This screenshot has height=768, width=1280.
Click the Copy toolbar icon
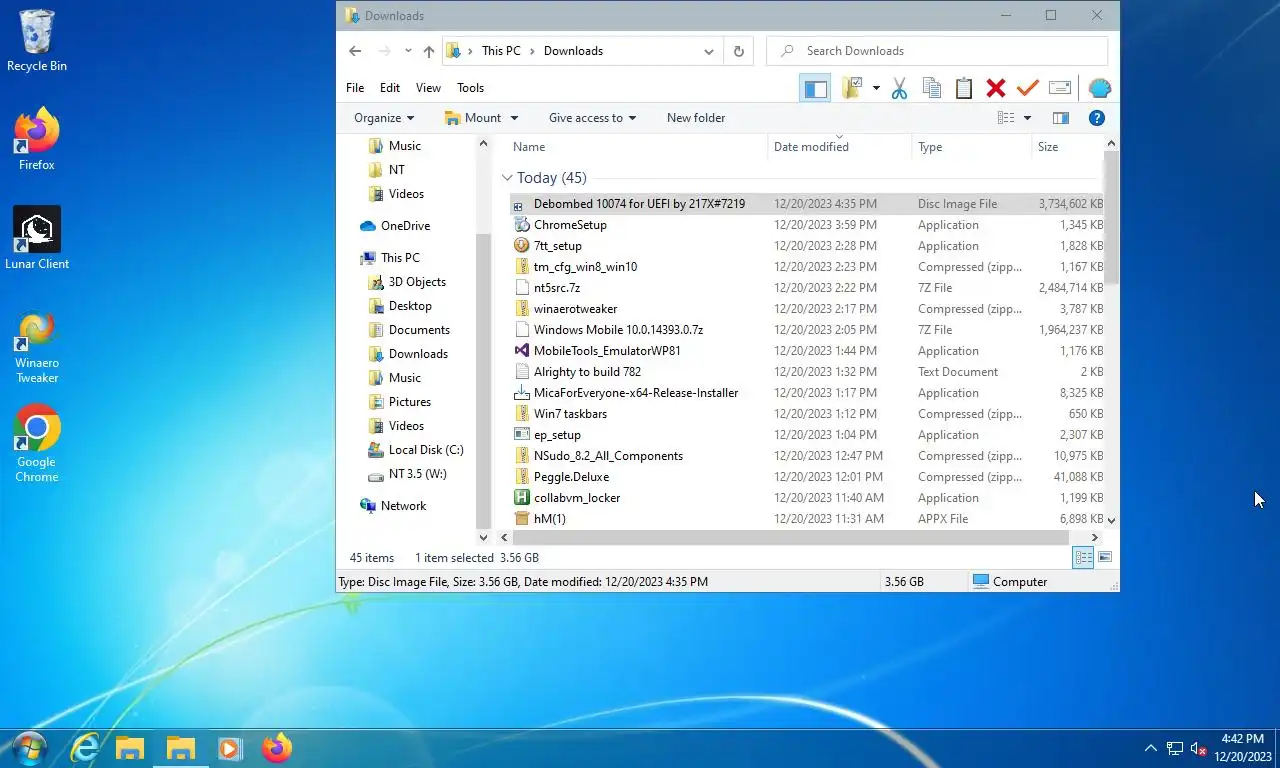click(931, 88)
